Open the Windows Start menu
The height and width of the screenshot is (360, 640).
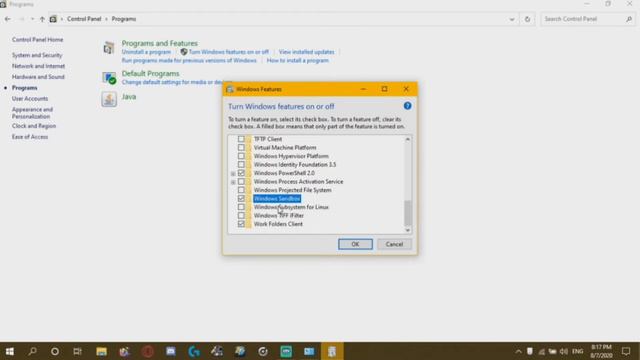[x=10, y=351]
